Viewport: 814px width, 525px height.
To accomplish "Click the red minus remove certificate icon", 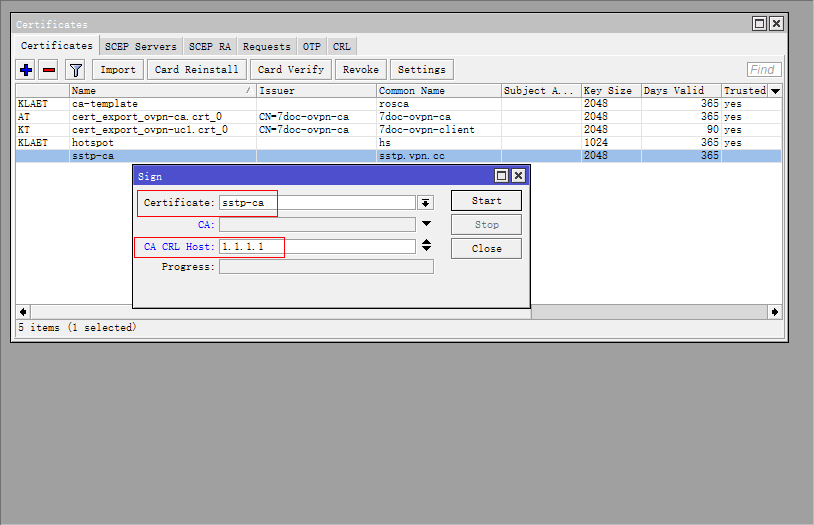I will [48, 70].
